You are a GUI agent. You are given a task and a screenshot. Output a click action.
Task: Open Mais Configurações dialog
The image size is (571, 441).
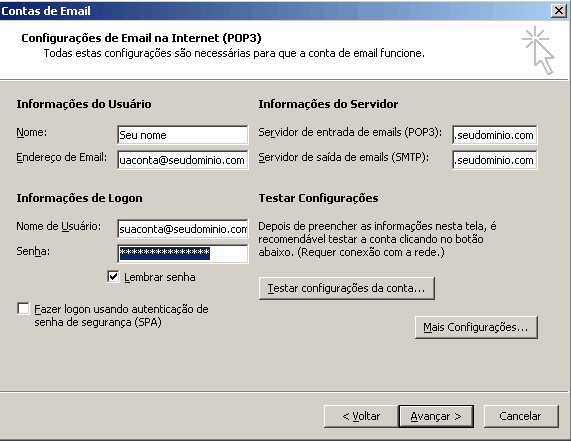[476, 327]
